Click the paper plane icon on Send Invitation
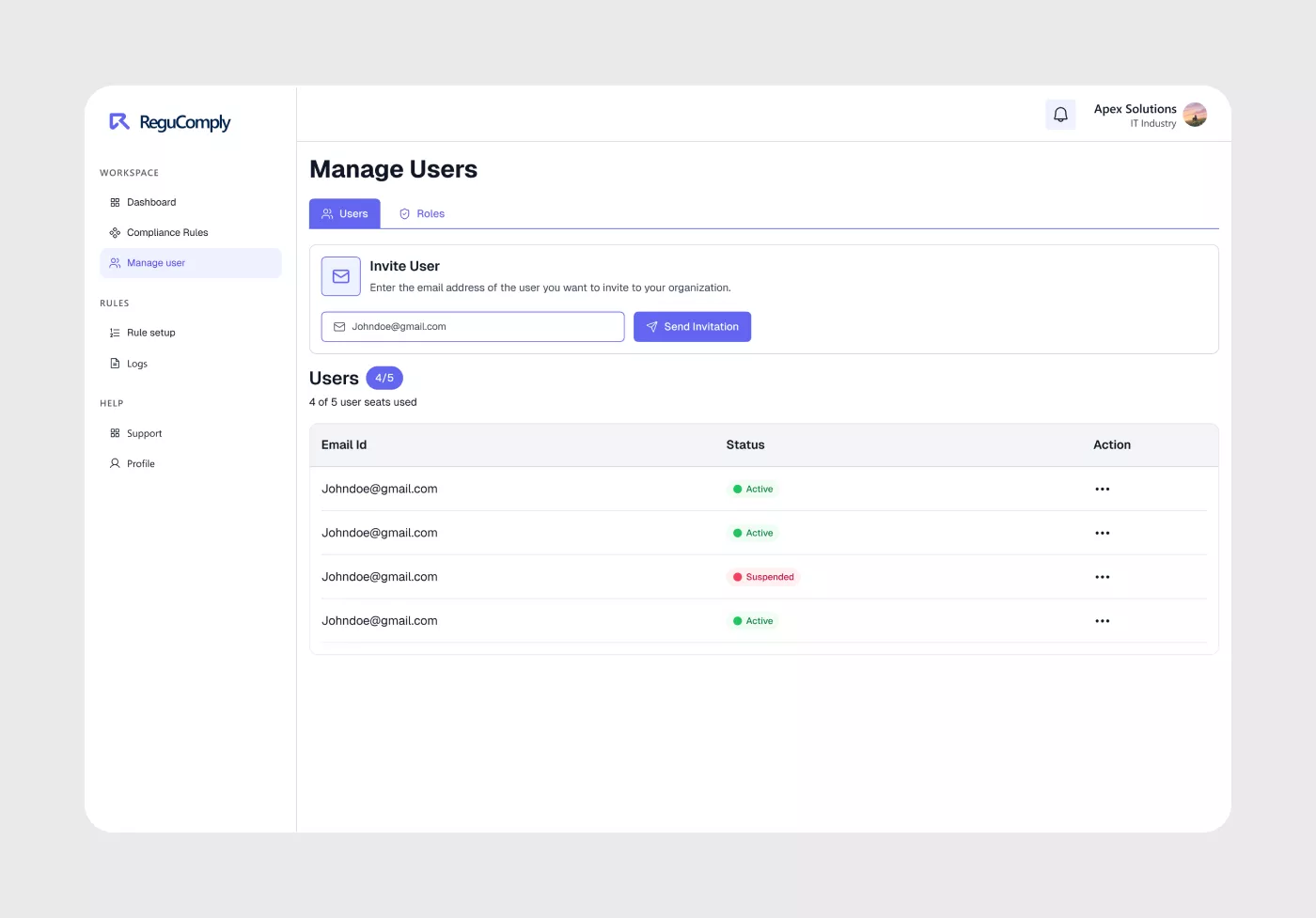Screen dimensions: 1316x918 pyautogui.click(x=651, y=327)
